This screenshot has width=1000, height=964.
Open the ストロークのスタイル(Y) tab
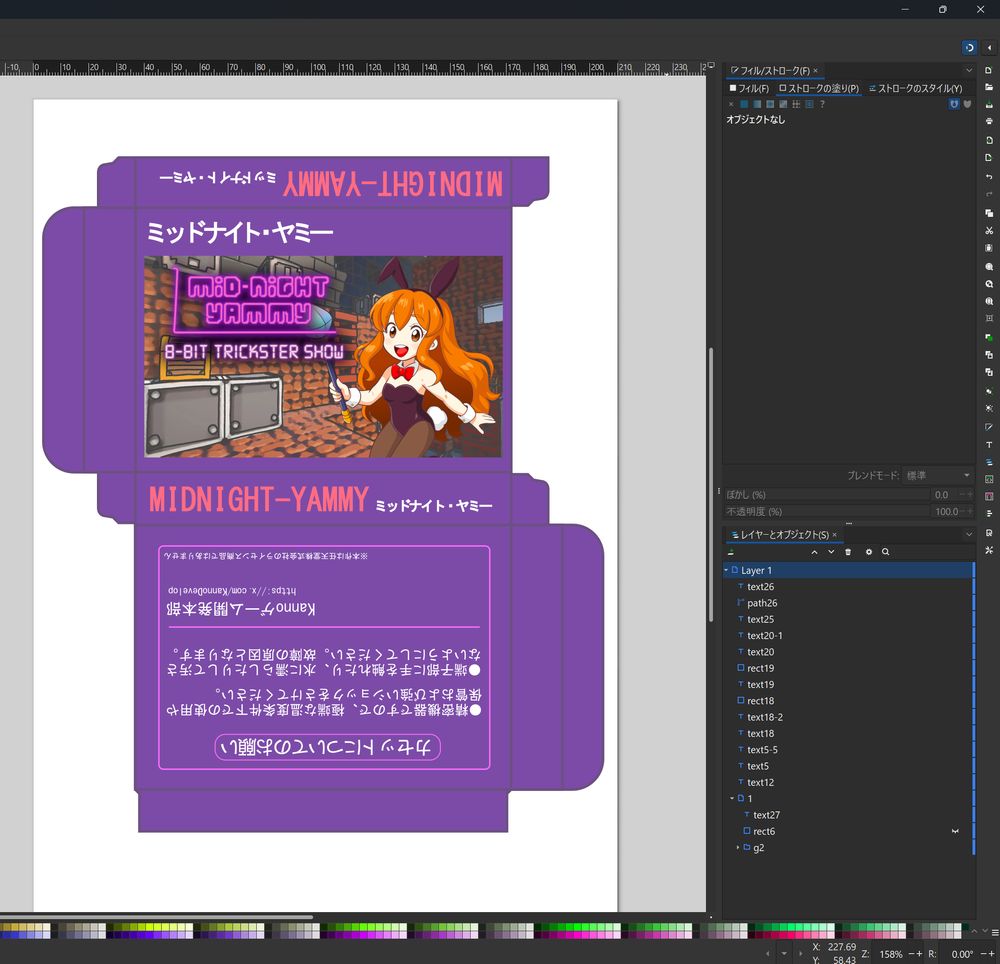(x=915, y=89)
